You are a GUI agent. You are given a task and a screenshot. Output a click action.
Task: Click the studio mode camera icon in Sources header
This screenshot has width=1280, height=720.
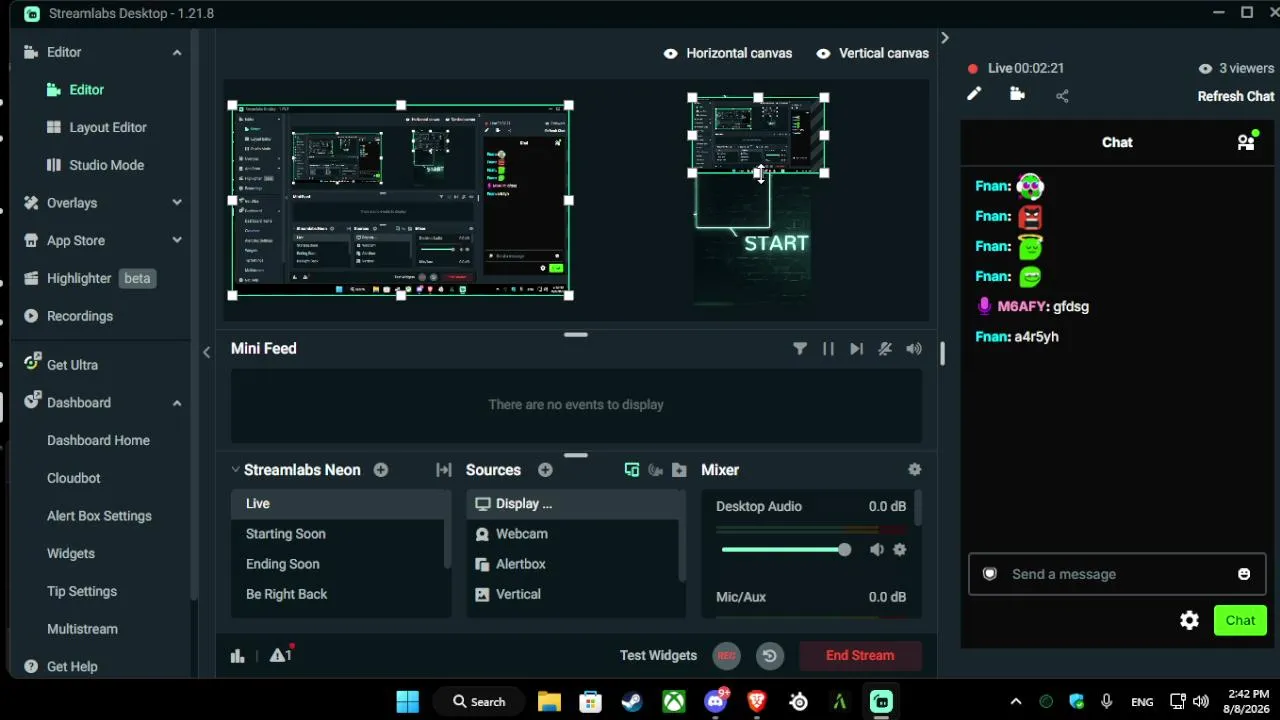656,470
